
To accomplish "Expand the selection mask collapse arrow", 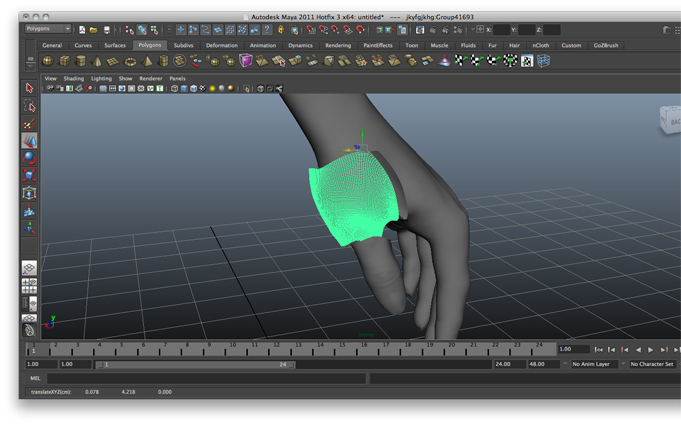I will 169,30.
